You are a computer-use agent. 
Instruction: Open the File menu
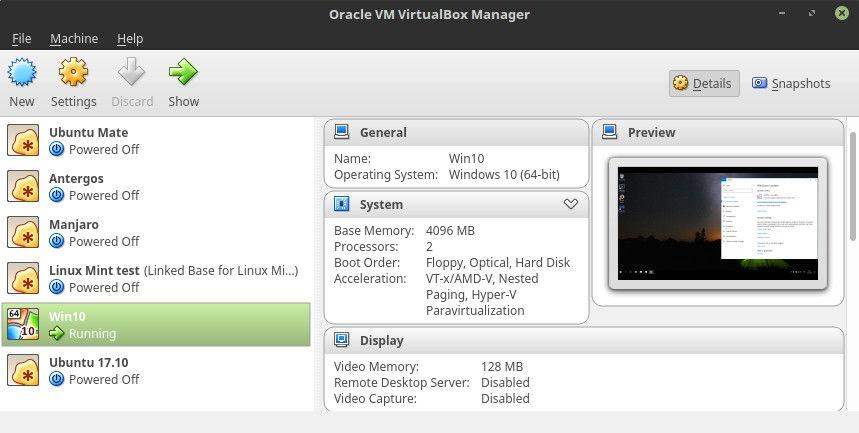coord(21,38)
